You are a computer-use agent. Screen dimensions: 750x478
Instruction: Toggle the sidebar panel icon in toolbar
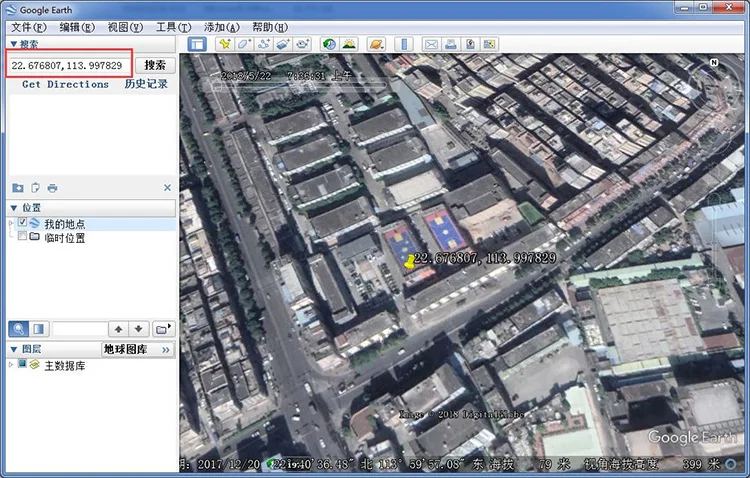pos(197,44)
